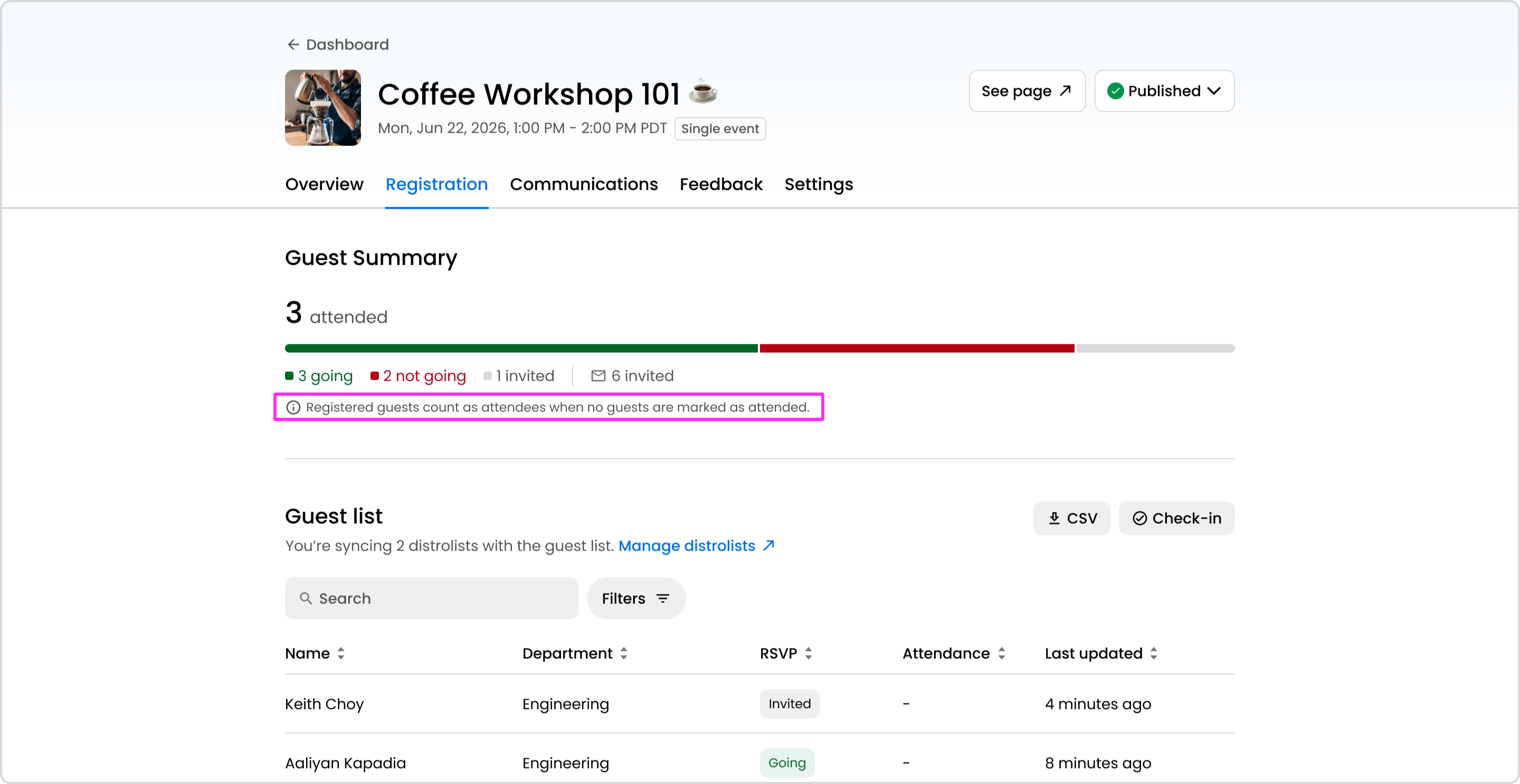Sort by Last updated column
The image size is (1520, 784).
[1154, 654]
